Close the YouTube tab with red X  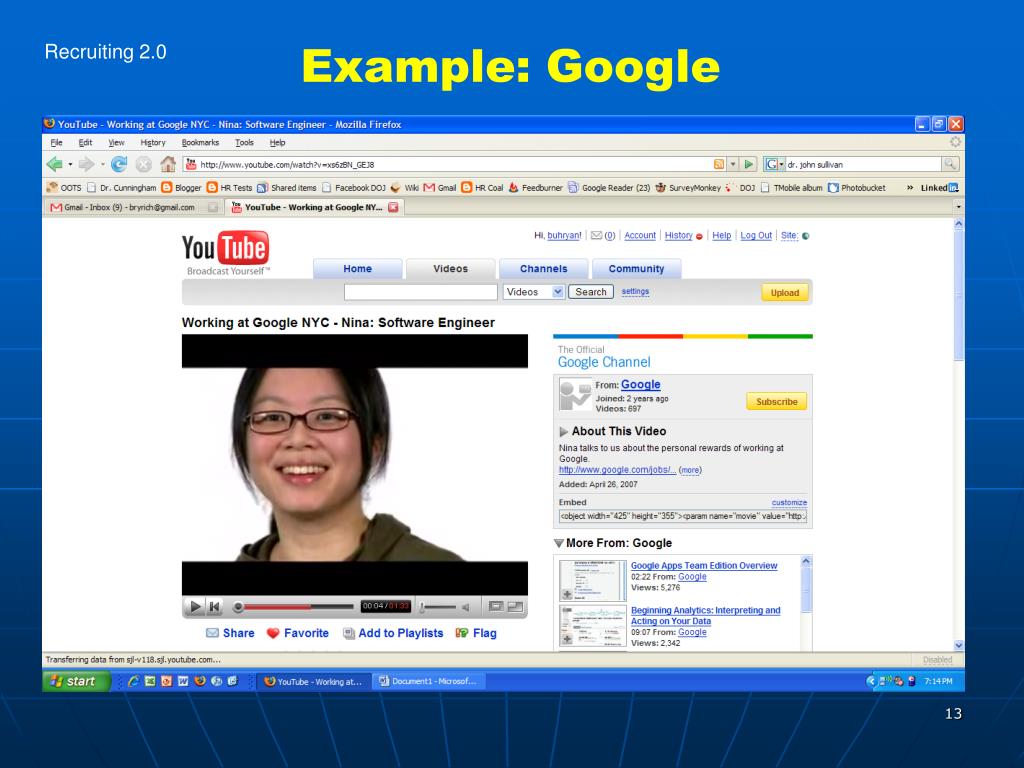pos(393,207)
